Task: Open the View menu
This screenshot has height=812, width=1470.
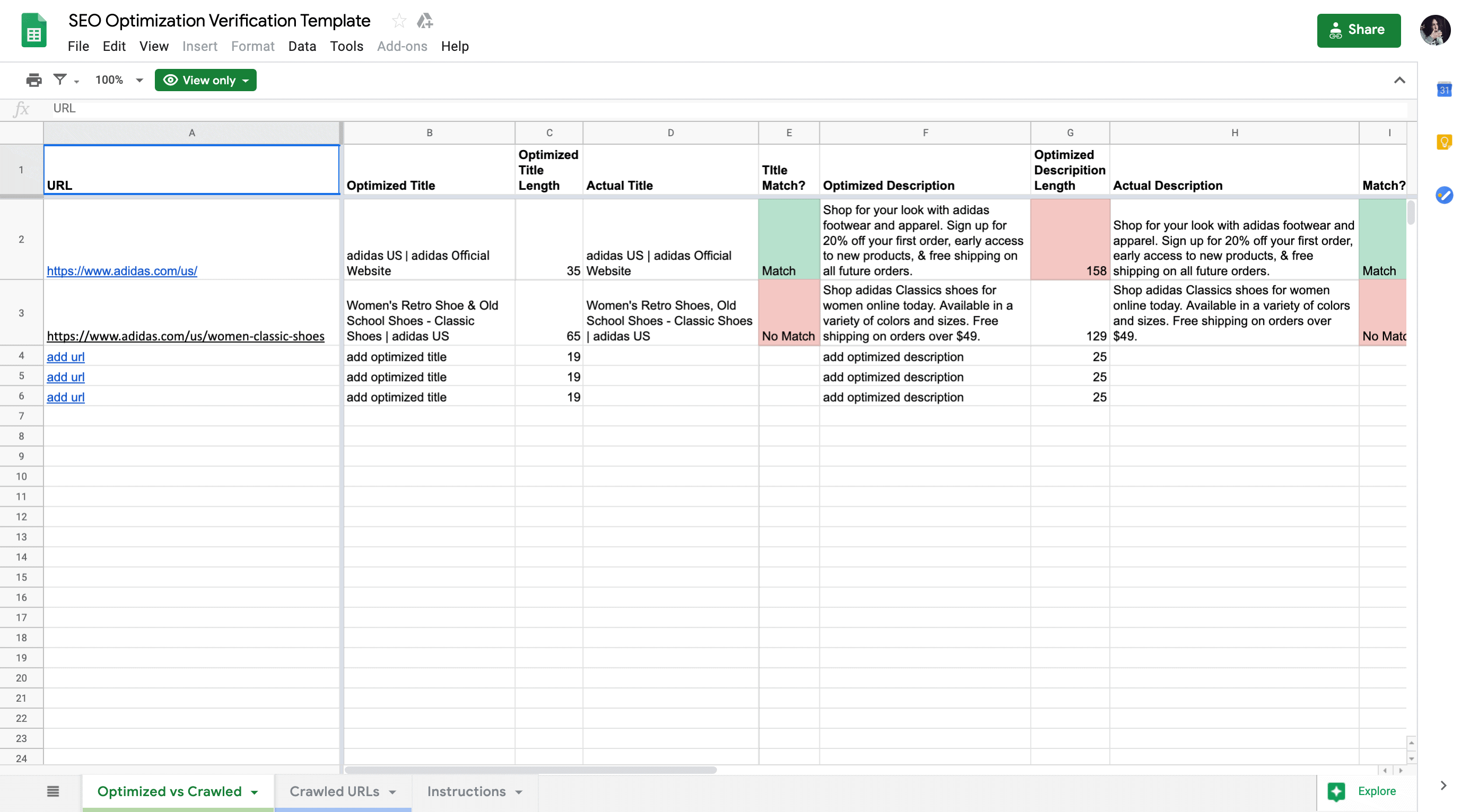Action: click(x=154, y=46)
